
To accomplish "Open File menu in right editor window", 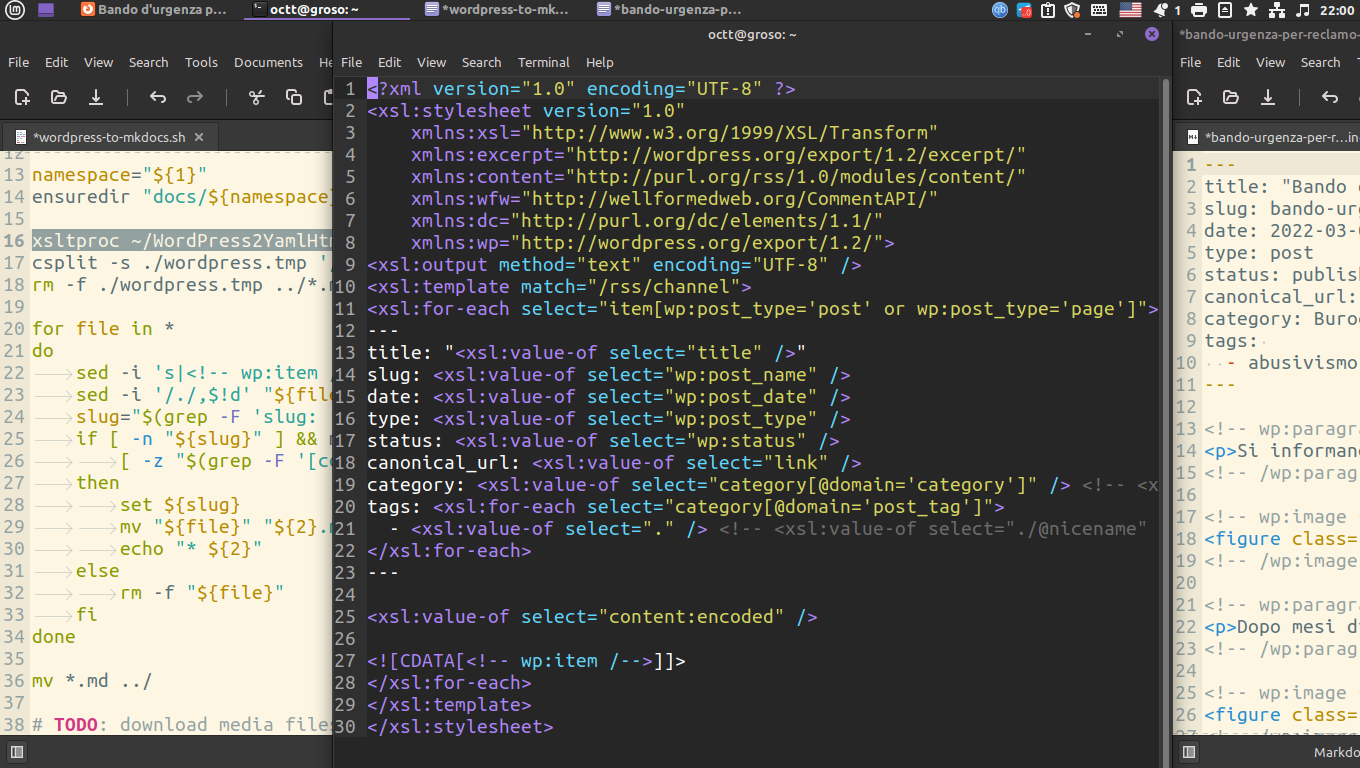I will click(x=1191, y=62).
